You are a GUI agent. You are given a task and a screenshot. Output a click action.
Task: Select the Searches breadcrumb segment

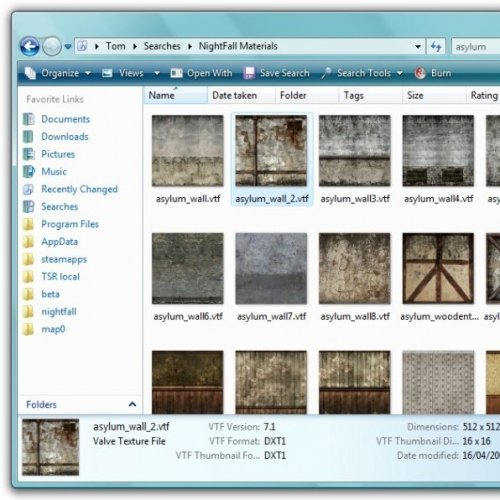(162, 46)
